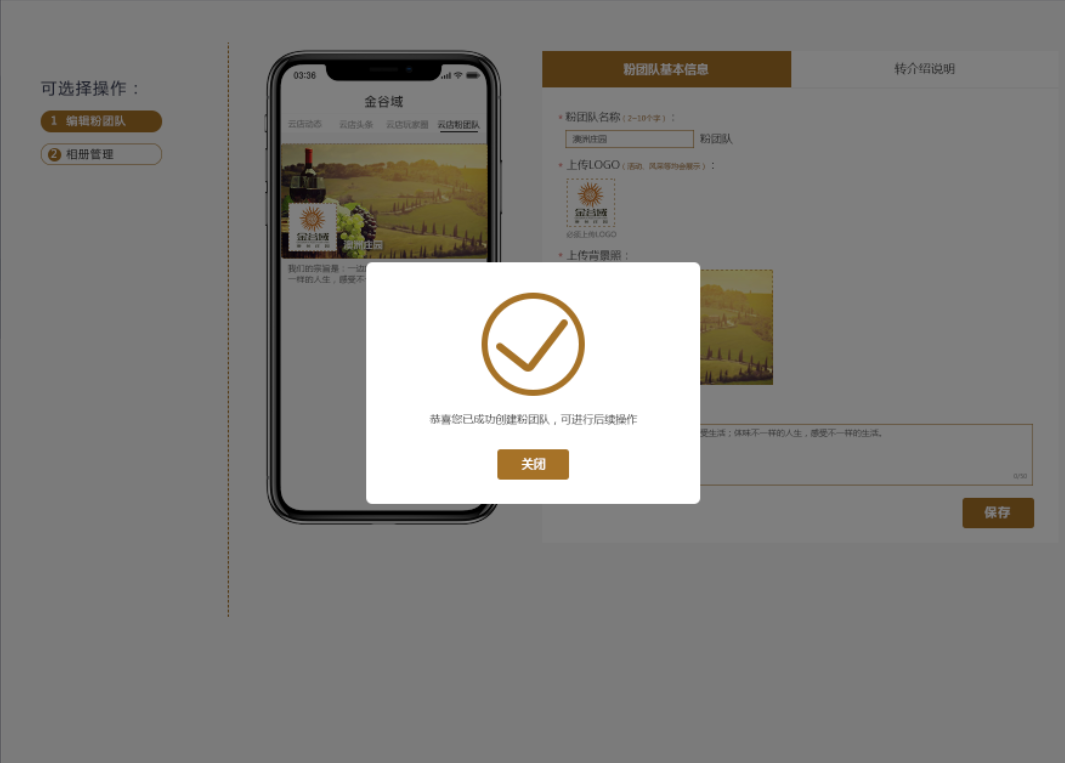Image resolution: width=1065 pixels, height=763 pixels.
Task: Click the description text area
Action: pos(866,455)
